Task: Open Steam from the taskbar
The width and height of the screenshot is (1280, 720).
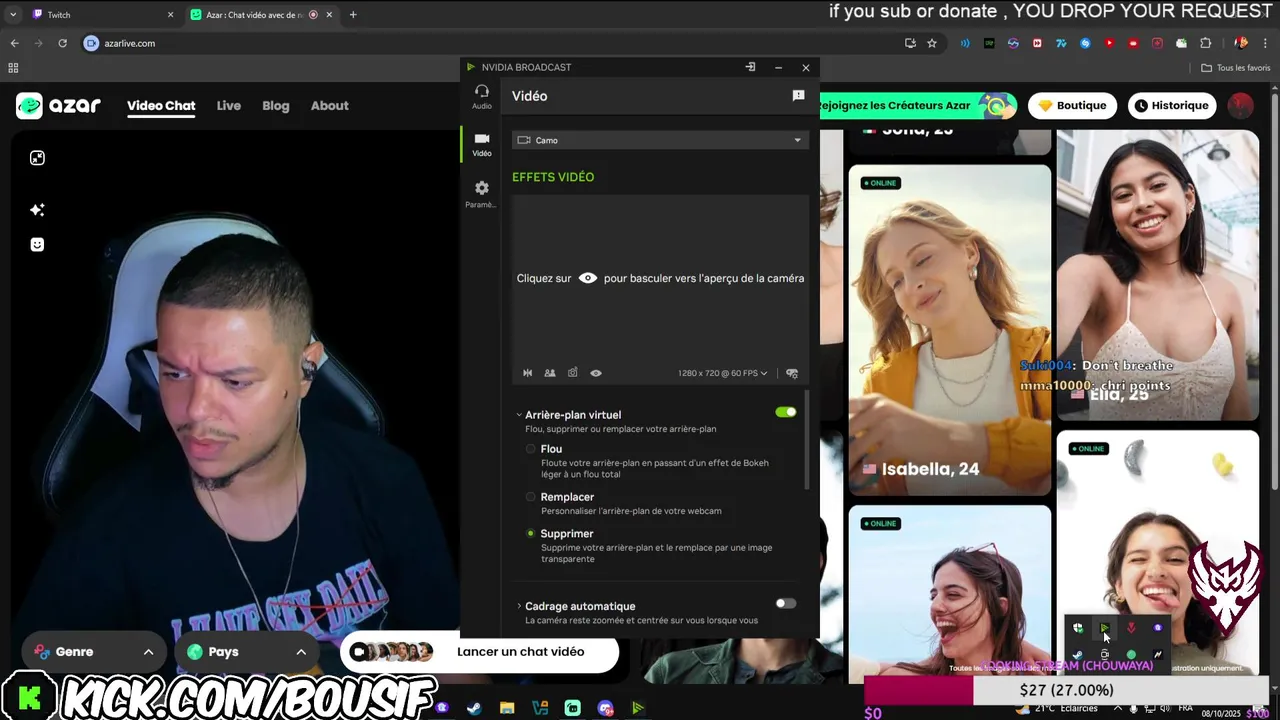Action: pyautogui.click(x=474, y=708)
